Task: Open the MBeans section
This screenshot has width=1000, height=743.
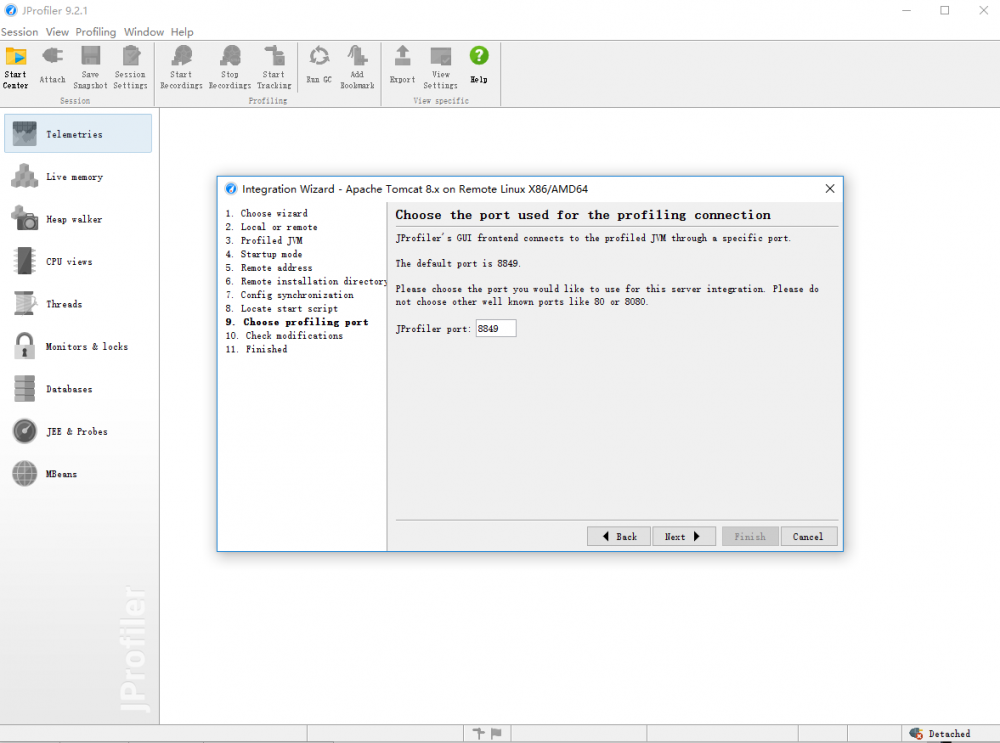Action: tap(78, 474)
